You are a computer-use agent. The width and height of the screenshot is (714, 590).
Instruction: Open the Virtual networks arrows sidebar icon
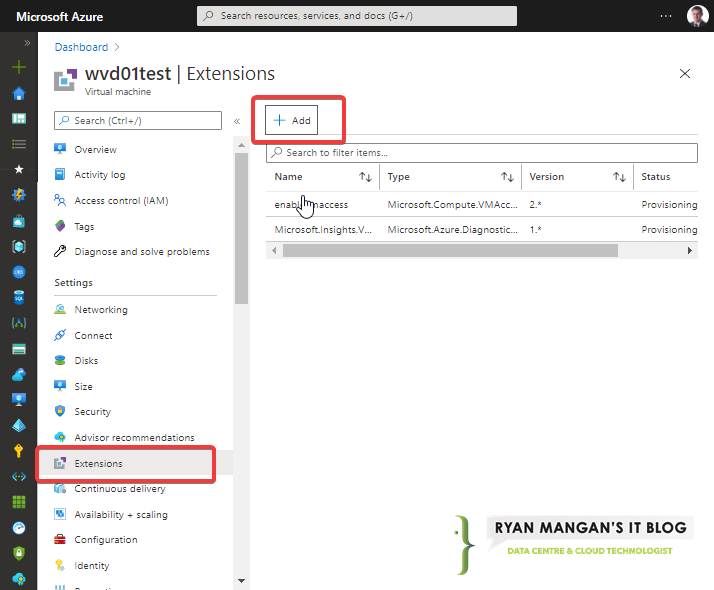coord(19,477)
